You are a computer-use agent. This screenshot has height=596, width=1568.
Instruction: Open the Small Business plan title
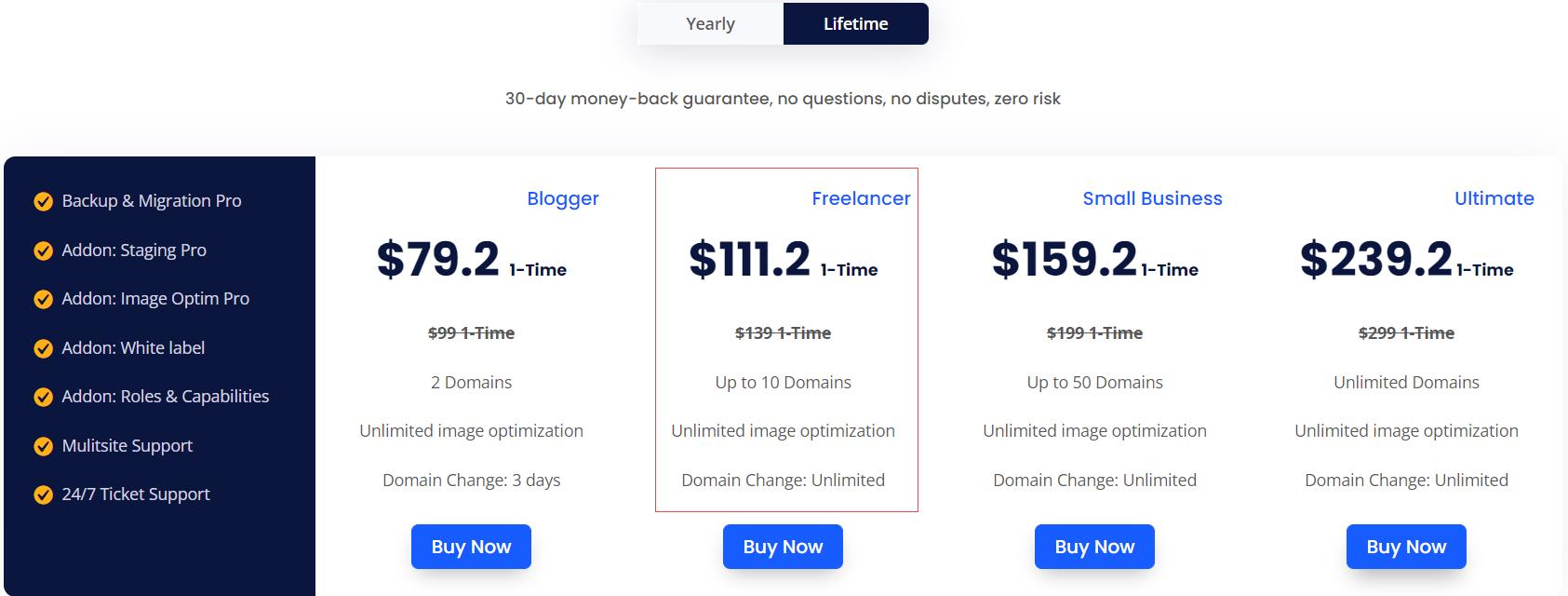point(1152,198)
